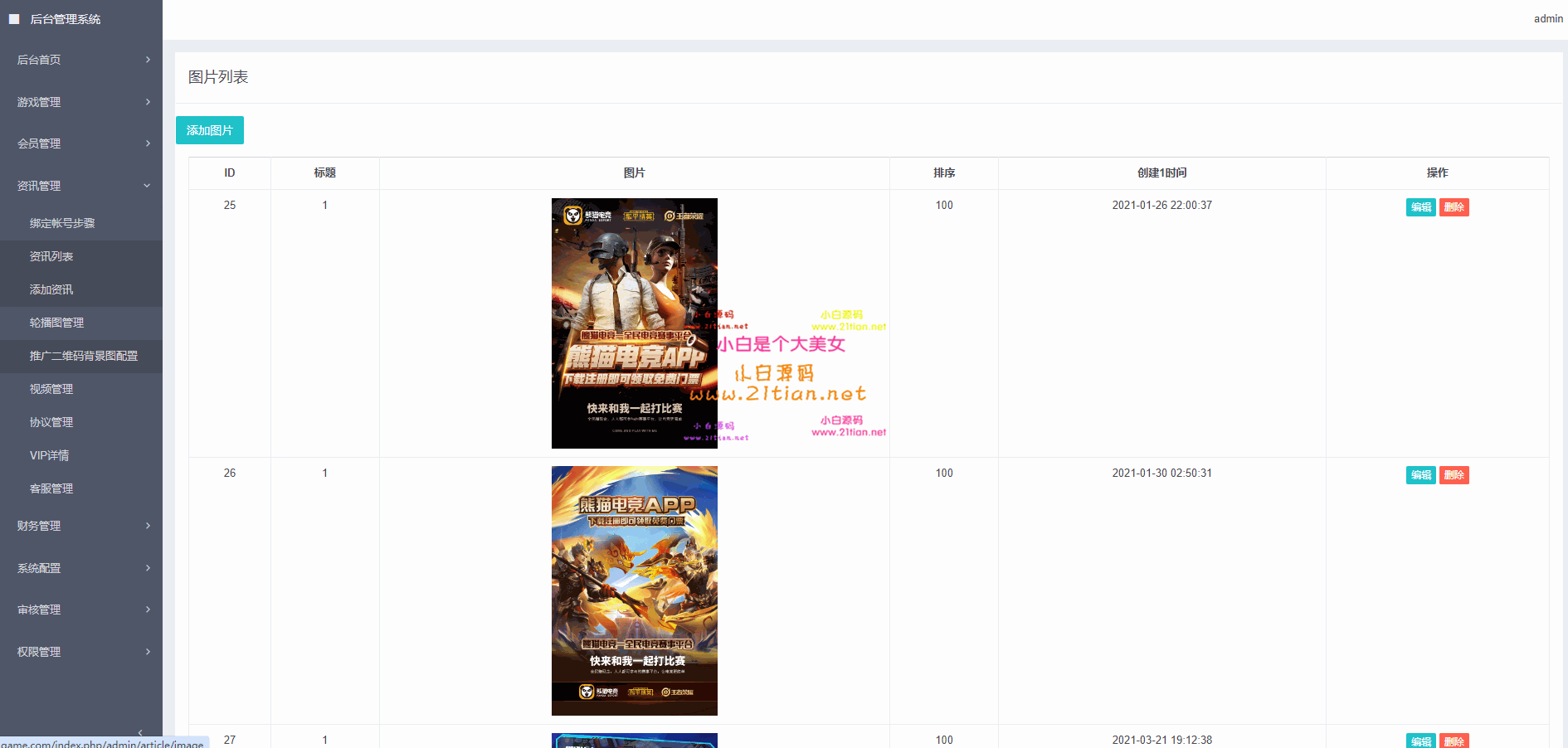Edit the image row with ID 27

tap(1420, 741)
